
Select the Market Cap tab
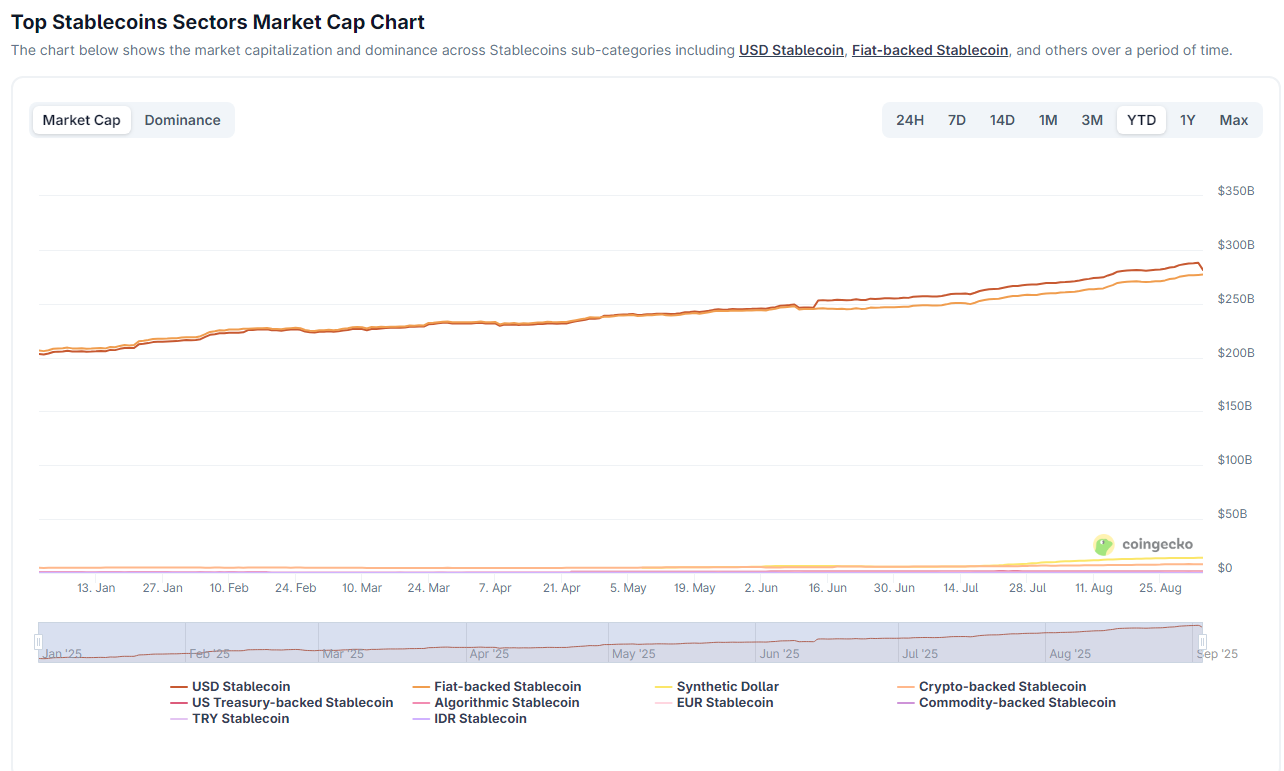(81, 120)
